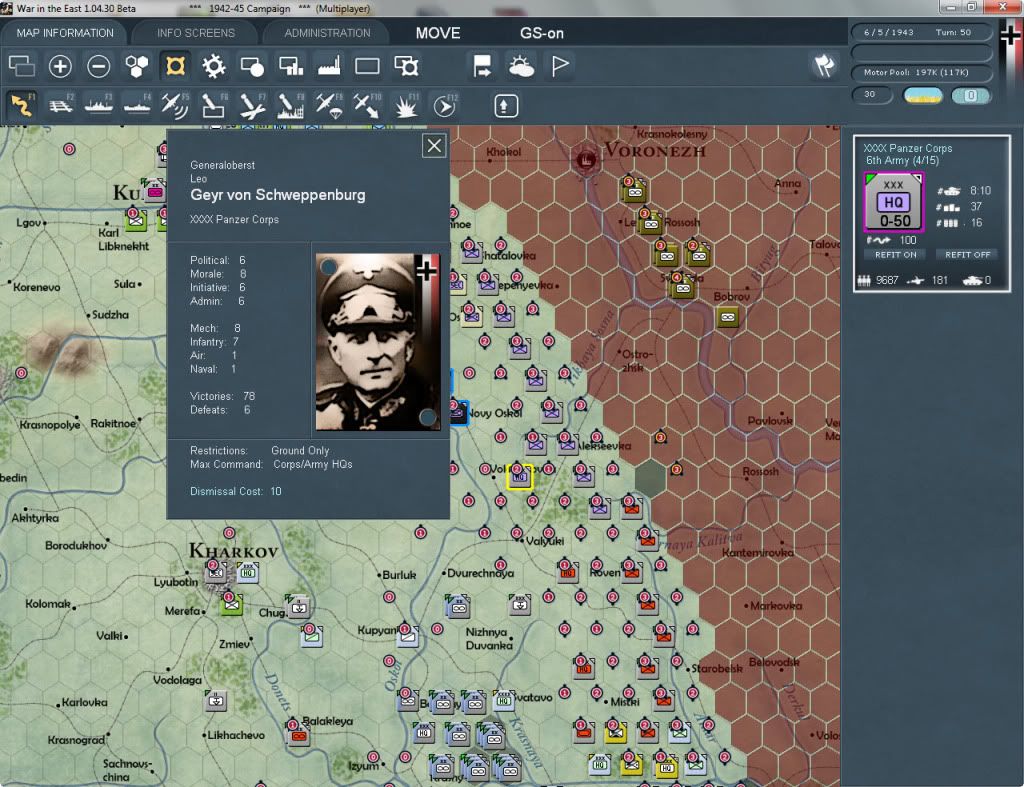Select the bomb-on-aircraft F7 mode icon
This screenshot has width=1024, height=787.
click(252, 105)
